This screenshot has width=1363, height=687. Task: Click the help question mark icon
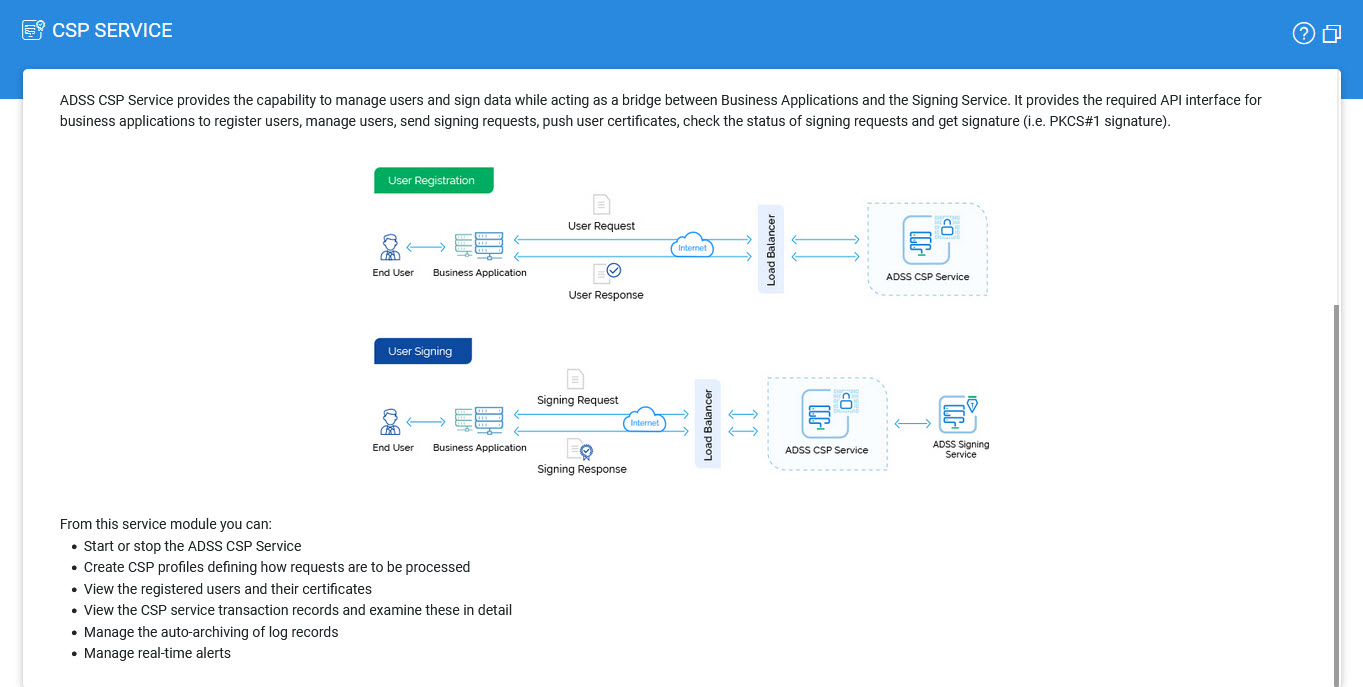1303,34
